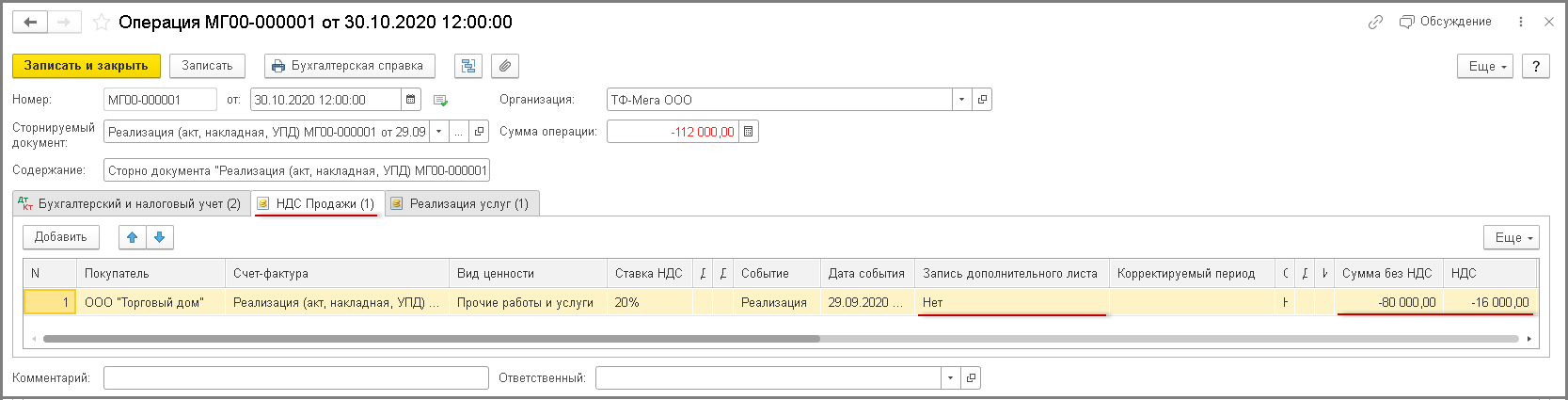Open the top Еще menu
Viewport: 1568px width, 400px height.
[1488, 66]
